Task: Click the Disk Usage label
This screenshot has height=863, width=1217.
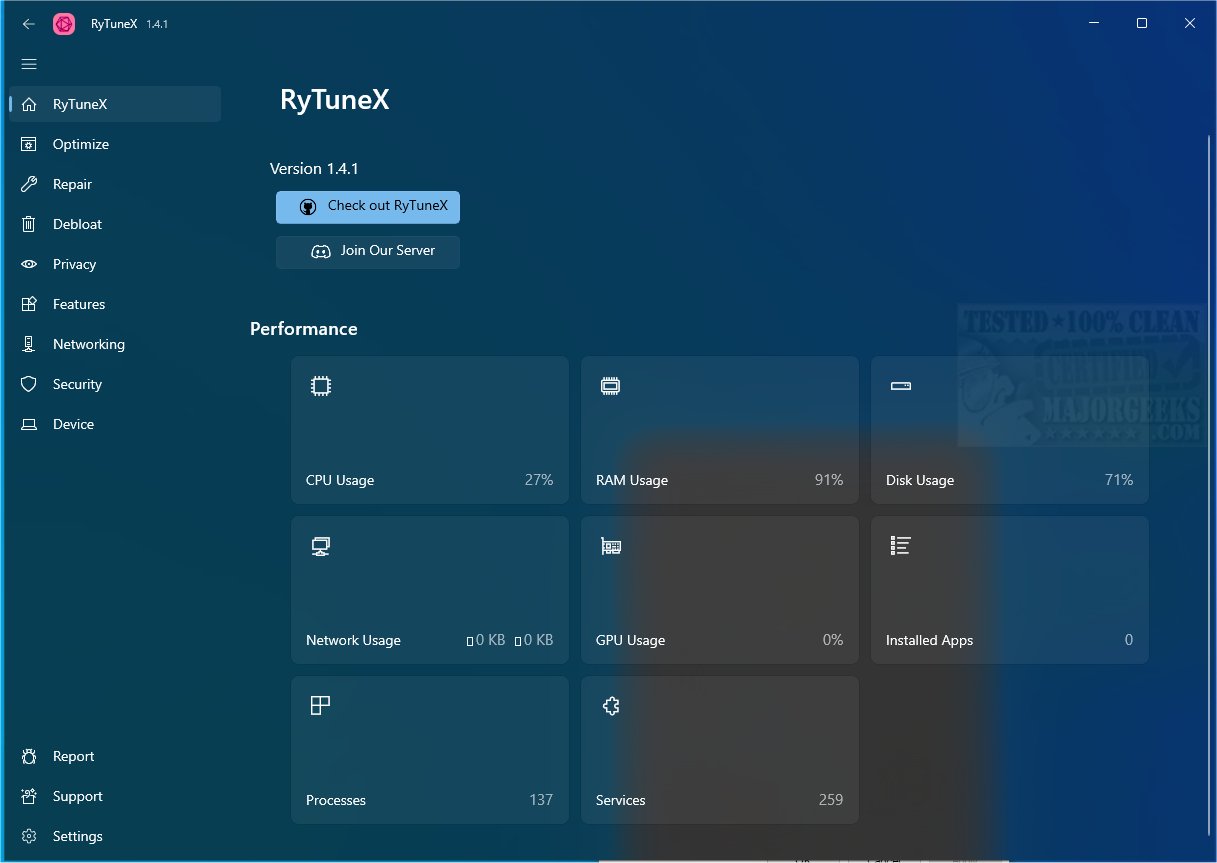Action: click(x=920, y=480)
